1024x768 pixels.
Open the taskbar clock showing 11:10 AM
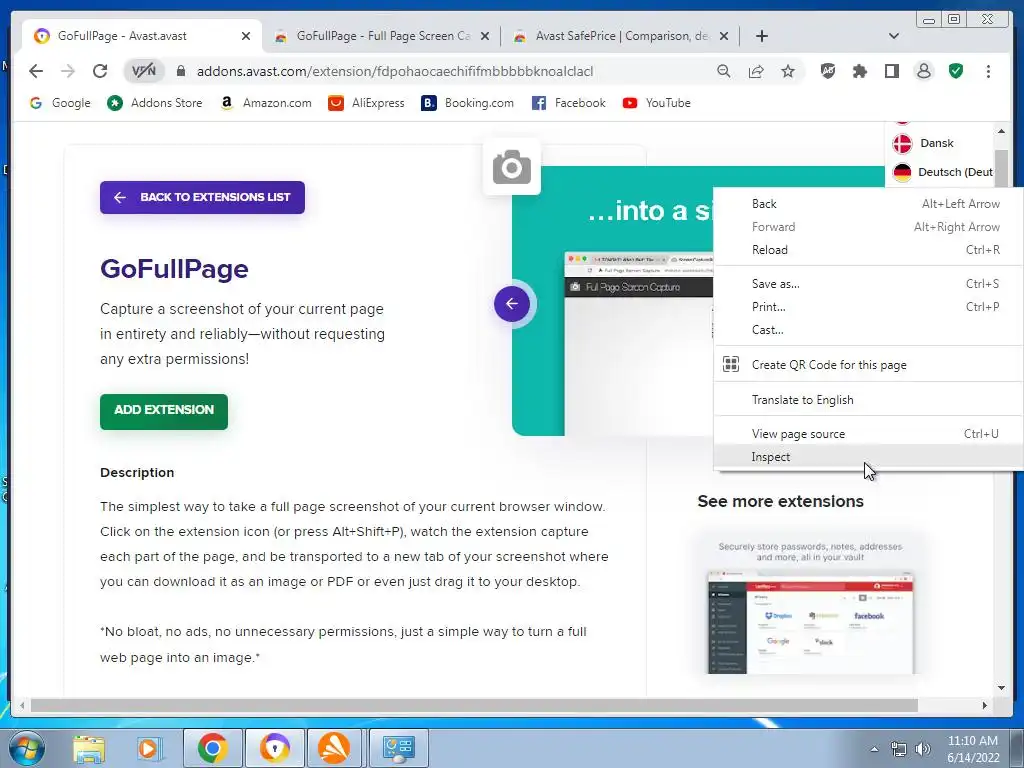(x=973, y=749)
